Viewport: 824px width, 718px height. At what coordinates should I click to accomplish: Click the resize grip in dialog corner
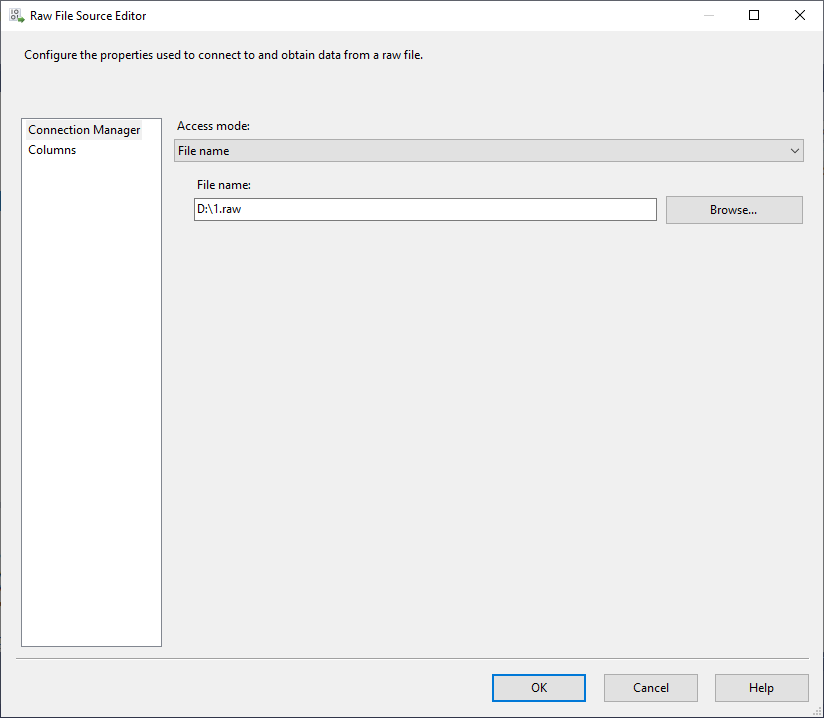point(817,711)
